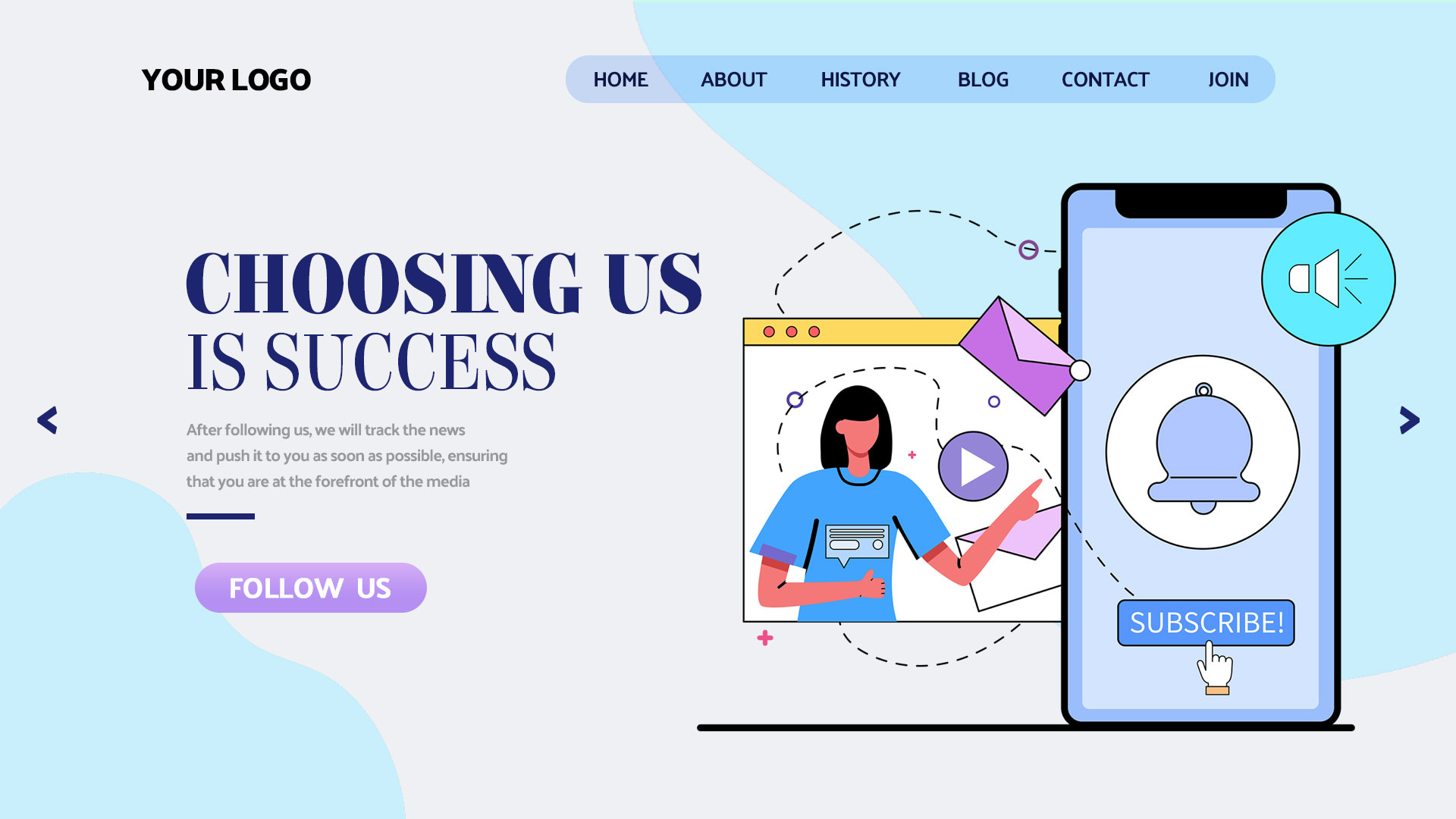Screen dimensions: 1456x819
Task: Select the Contact menu item
Action: pyautogui.click(x=1106, y=79)
